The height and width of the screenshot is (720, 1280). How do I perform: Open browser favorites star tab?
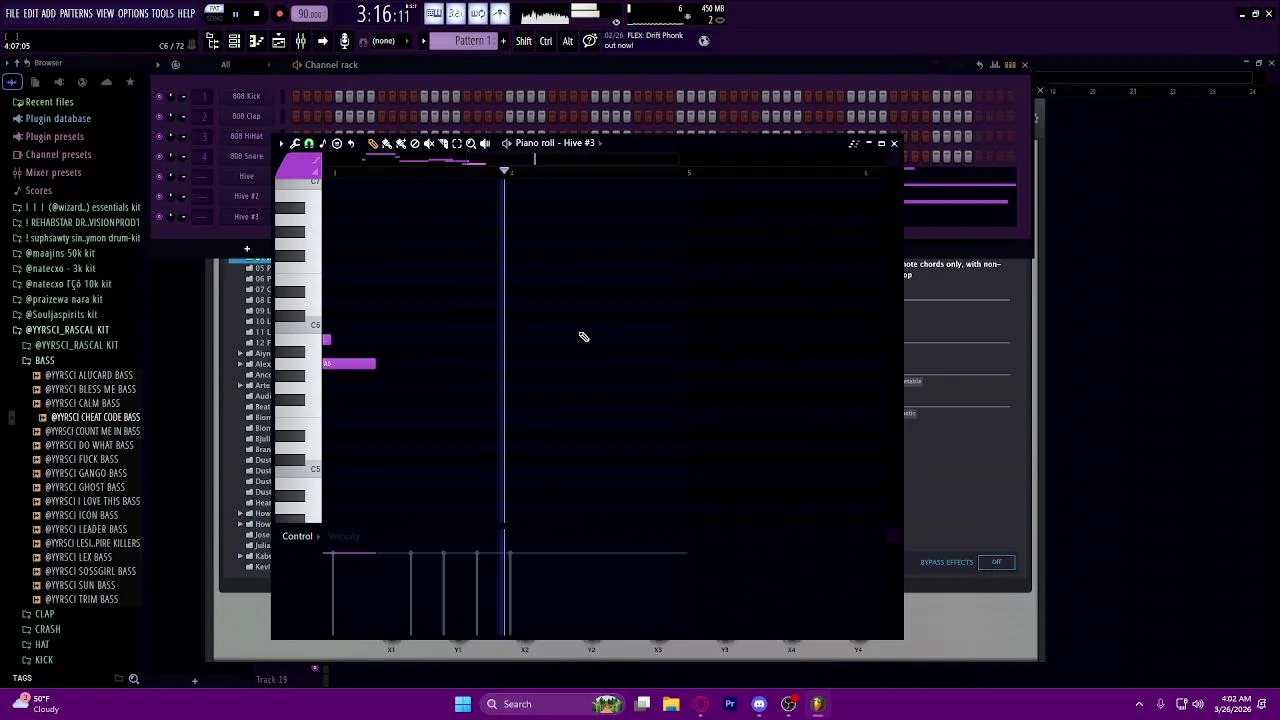point(130,82)
